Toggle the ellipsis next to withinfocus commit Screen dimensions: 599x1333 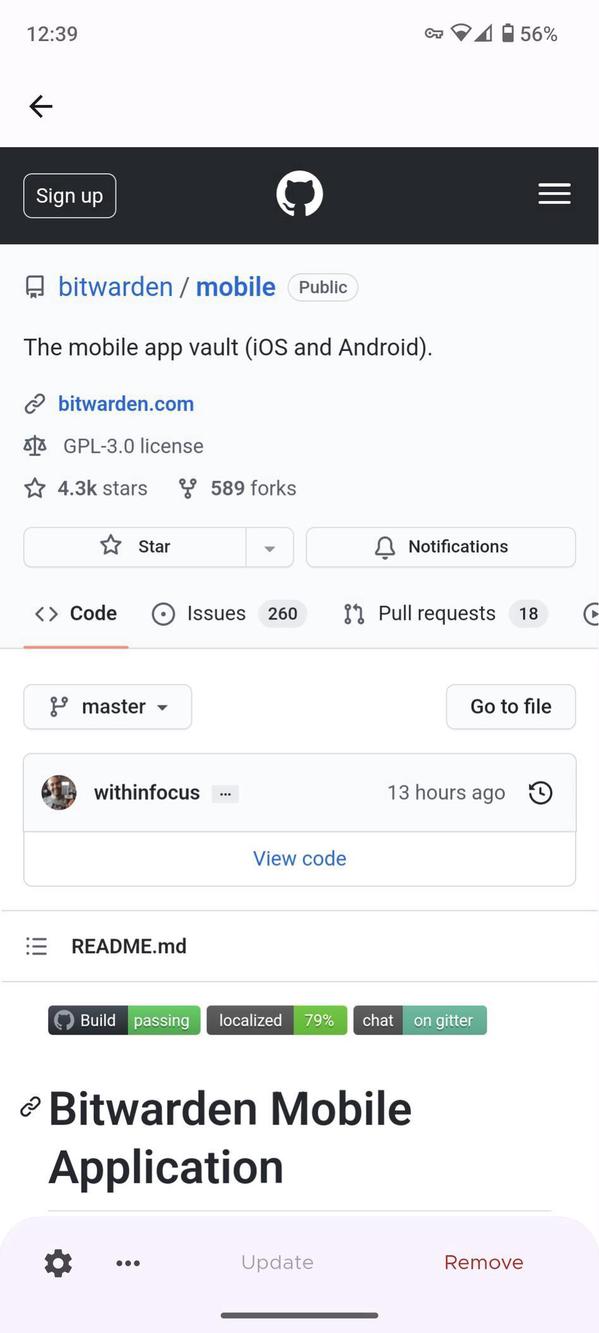tap(225, 793)
